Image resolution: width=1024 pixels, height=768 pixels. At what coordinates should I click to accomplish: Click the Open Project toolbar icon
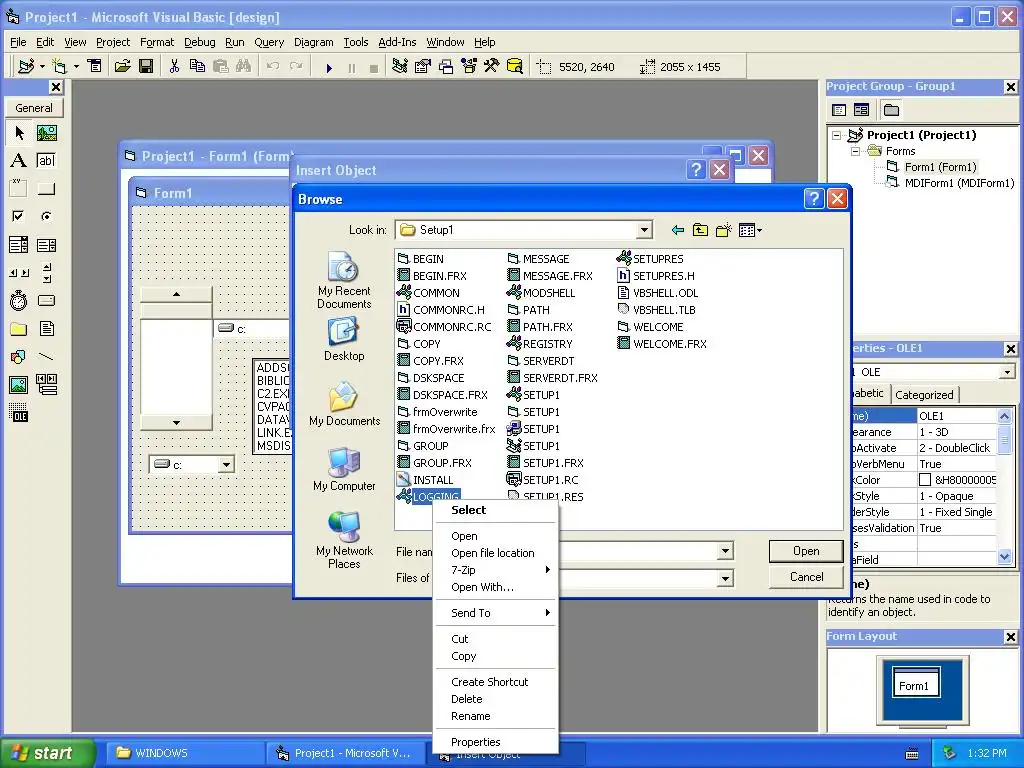[x=122, y=67]
